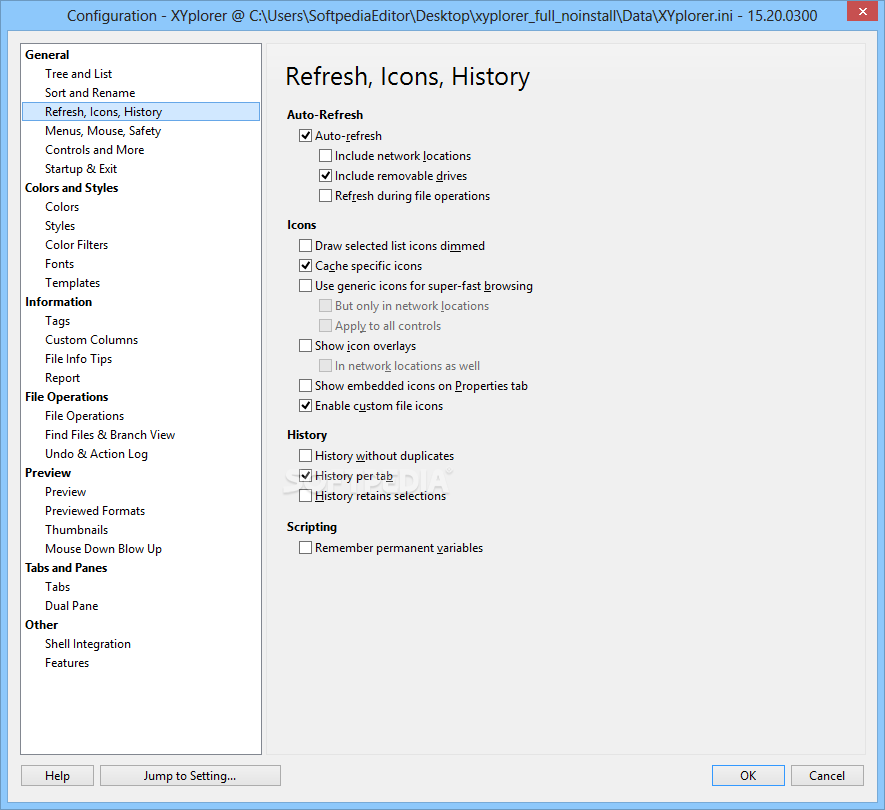Select Preview sub-item in sidebar

[x=65, y=492]
